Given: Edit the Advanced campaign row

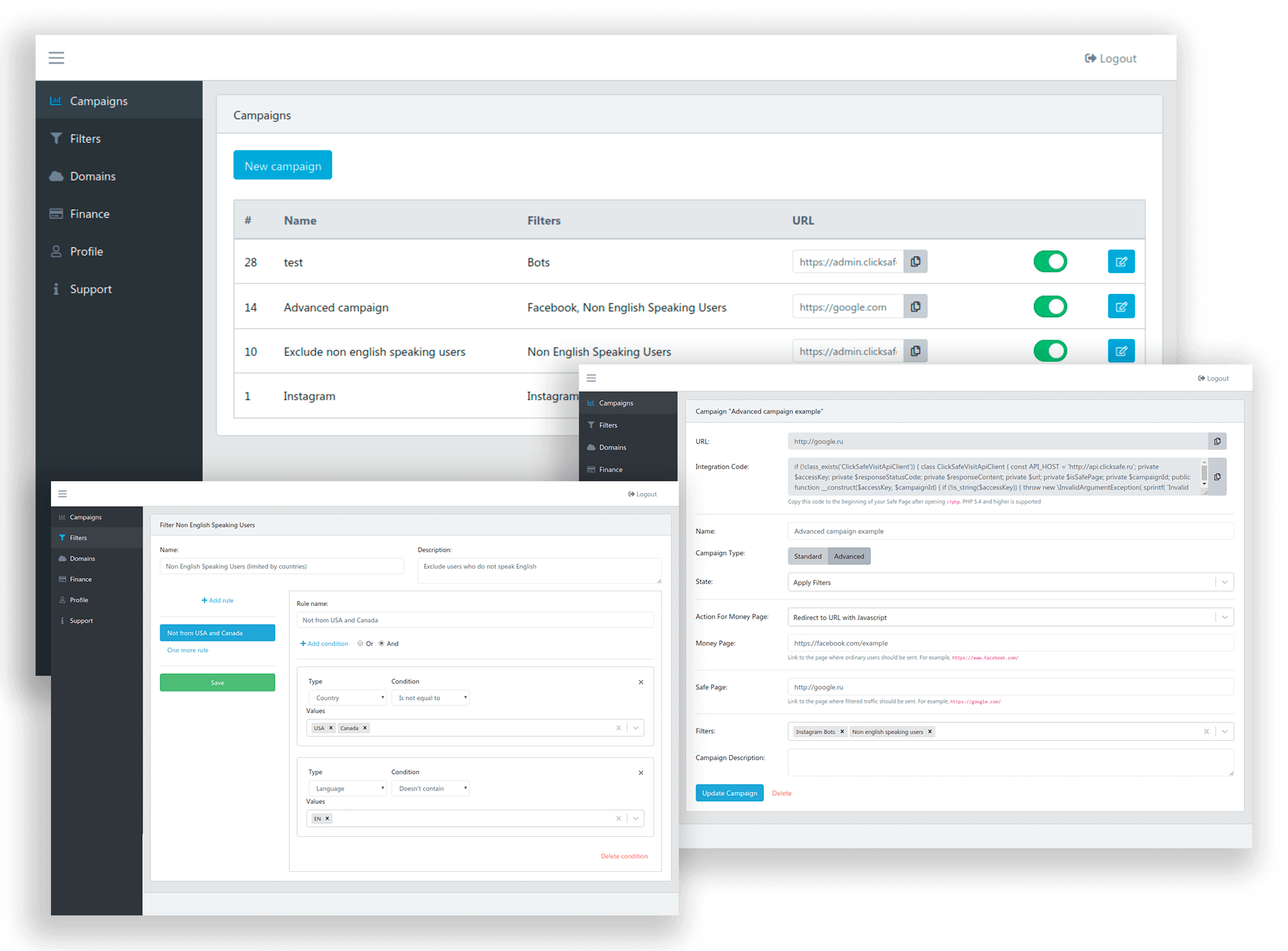Looking at the screenshot, I should point(1121,307).
